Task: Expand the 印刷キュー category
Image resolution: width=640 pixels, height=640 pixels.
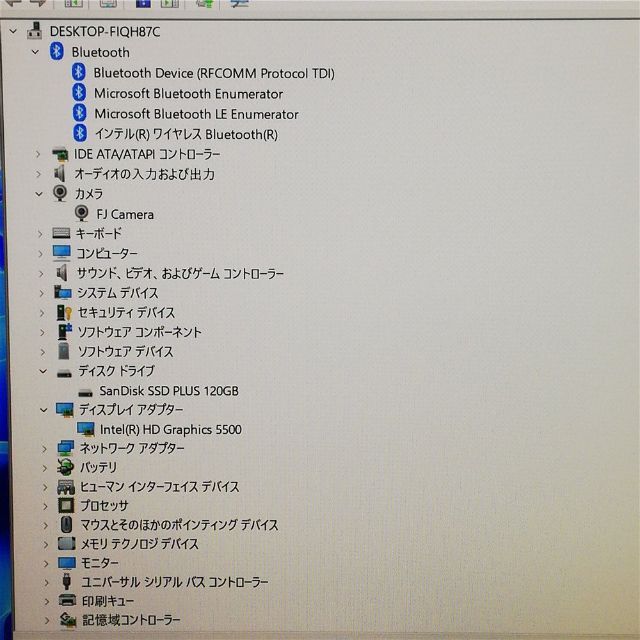Action: 47,601
